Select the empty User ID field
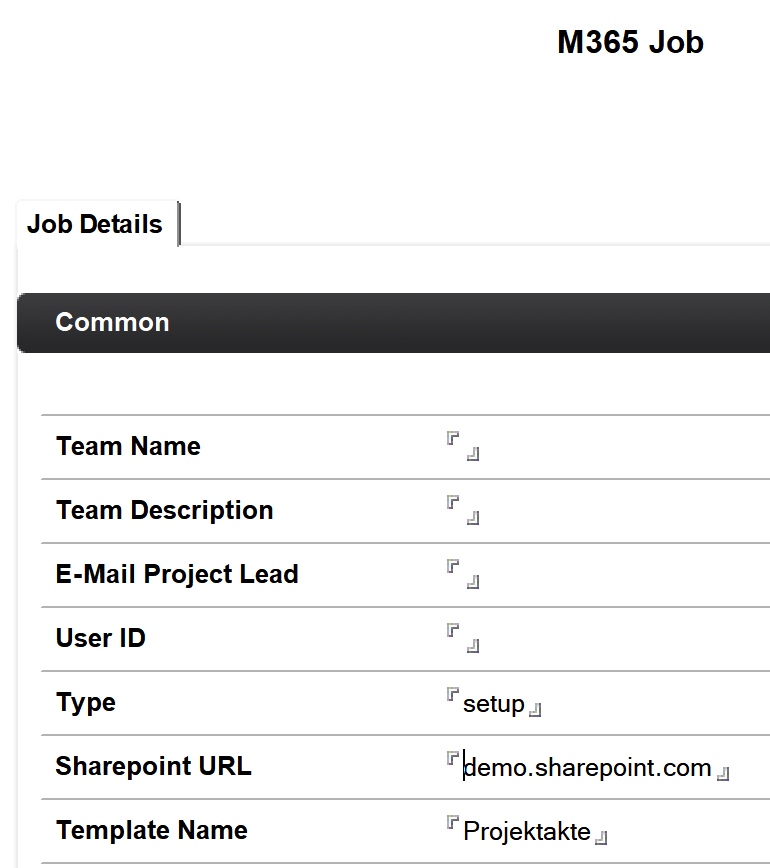 click(463, 638)
